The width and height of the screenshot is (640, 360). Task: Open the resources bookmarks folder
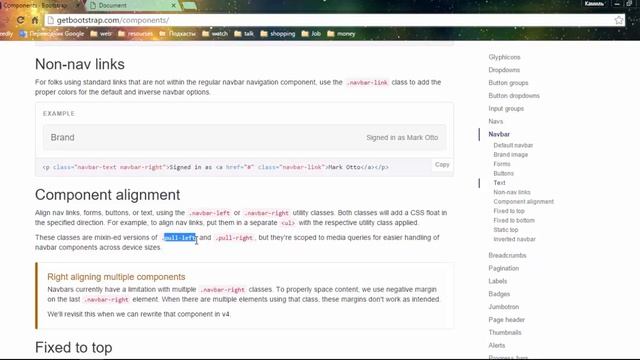(136, 34)
